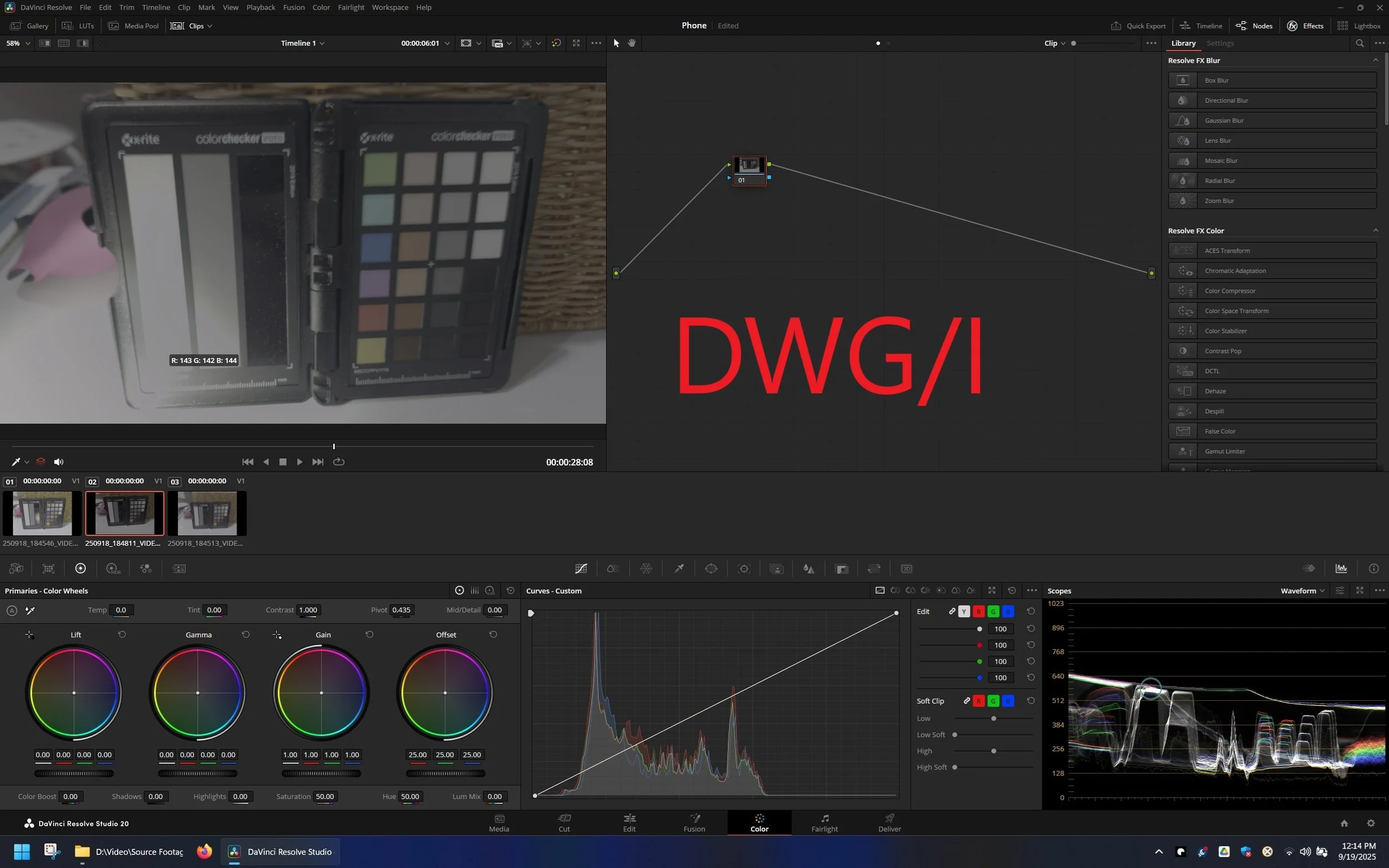Screen dimensions: 1389x868
Task: Mute audio with the speaker icon
Action: 58,461
